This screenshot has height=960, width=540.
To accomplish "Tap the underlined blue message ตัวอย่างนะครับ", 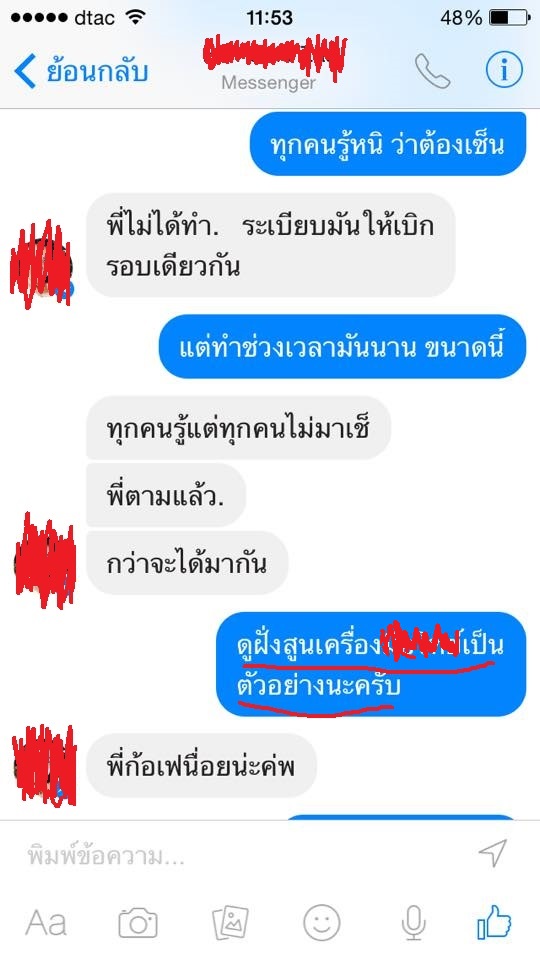I will click(318, 686).
